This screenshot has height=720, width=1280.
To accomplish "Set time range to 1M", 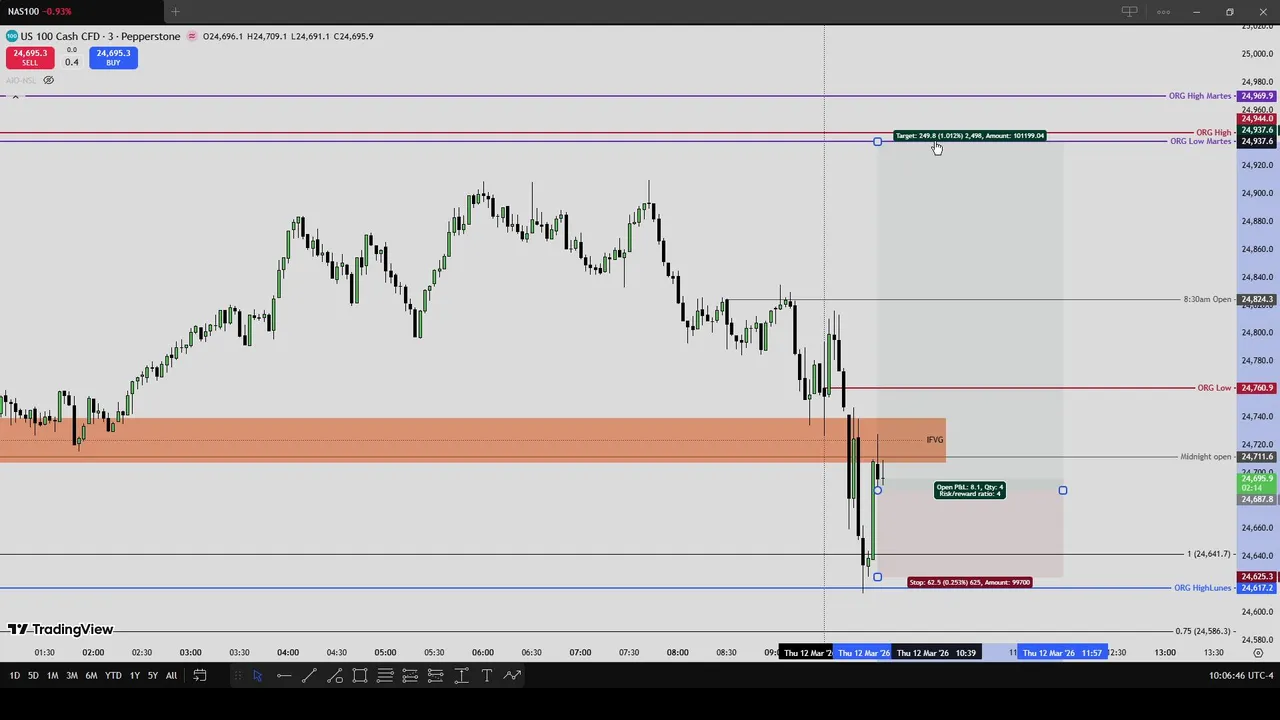I will 52,676.
